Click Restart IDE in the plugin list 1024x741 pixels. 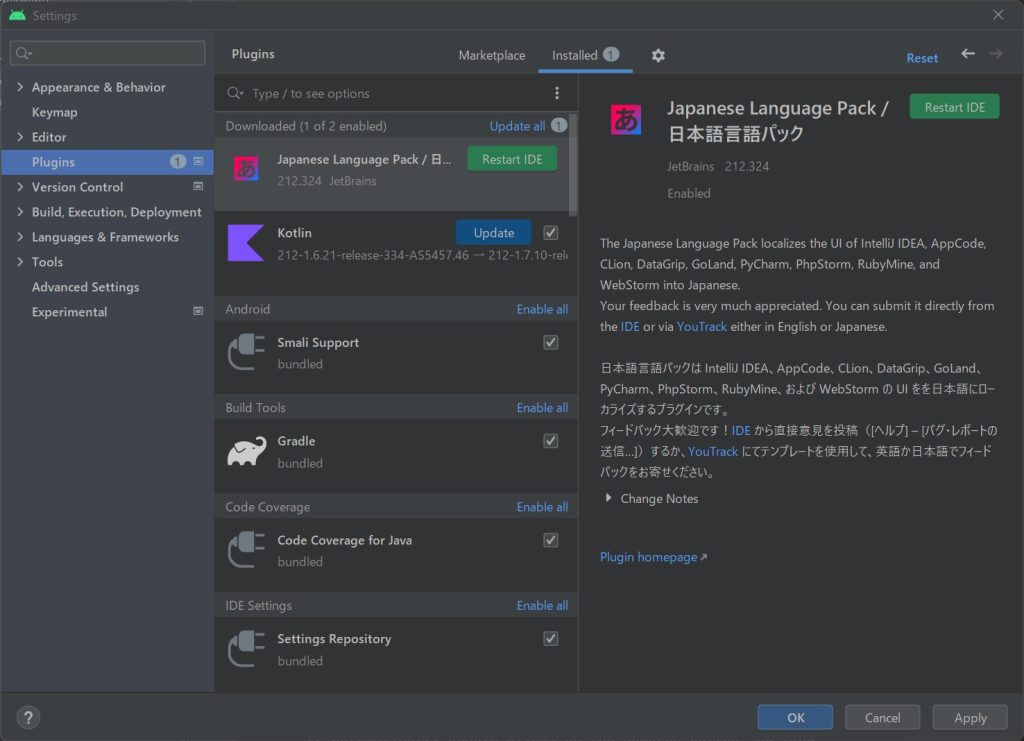(x=512, y=159)
